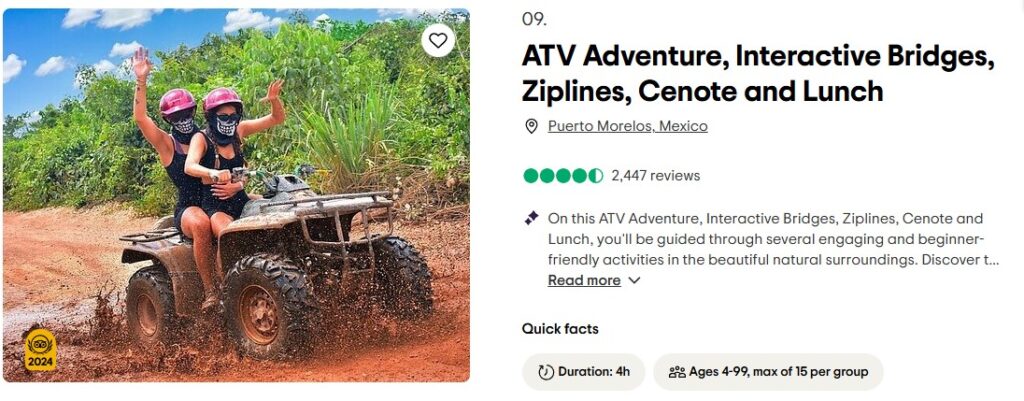The image size is (1024, 401).
Task: Click the tour description paragraph text
Action: pos(773,239)
